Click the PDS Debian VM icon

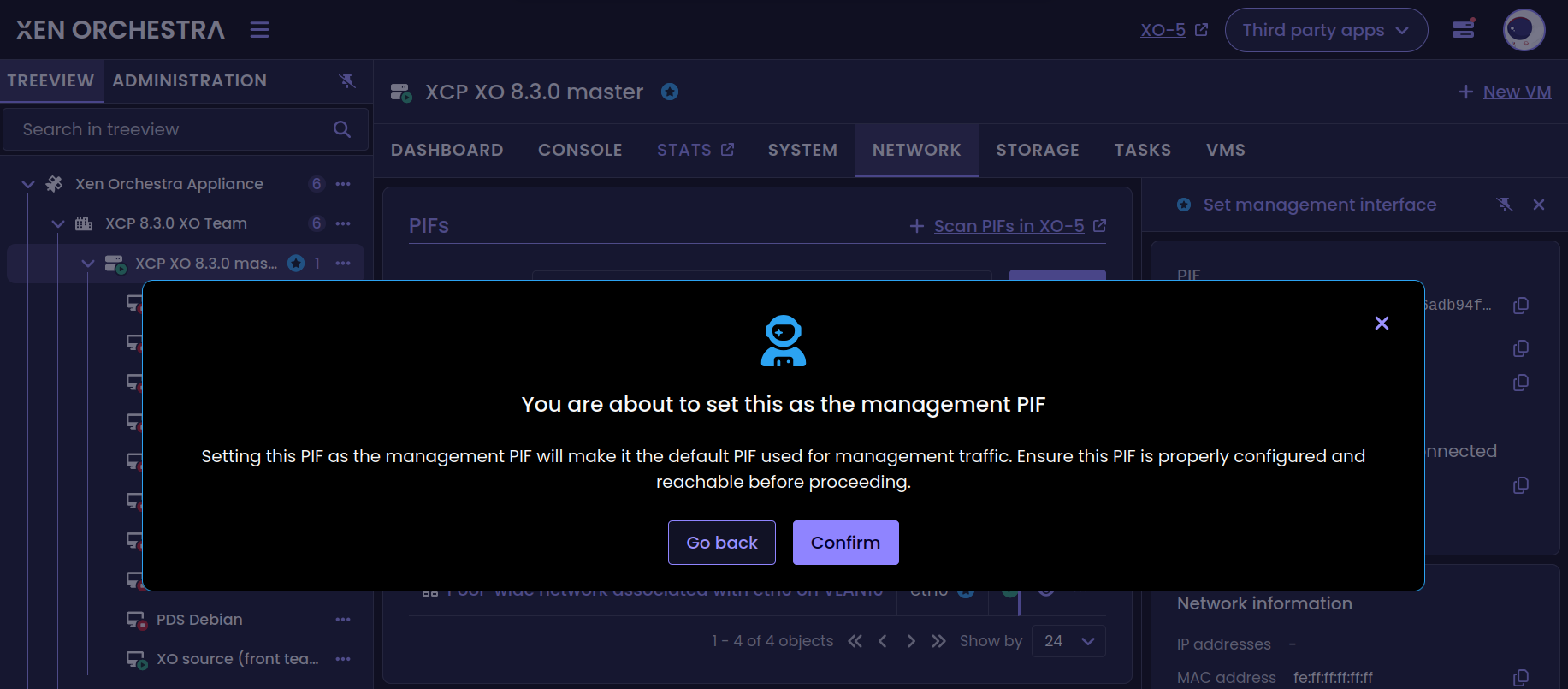137,620
